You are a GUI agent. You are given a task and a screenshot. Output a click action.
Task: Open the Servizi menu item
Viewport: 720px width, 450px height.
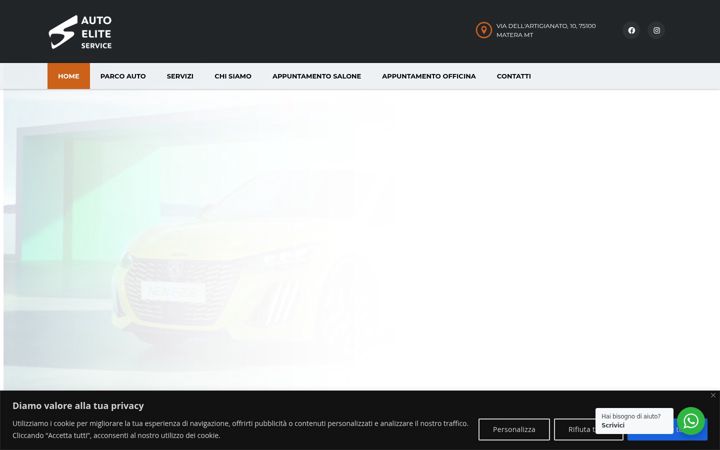point(180,76)
